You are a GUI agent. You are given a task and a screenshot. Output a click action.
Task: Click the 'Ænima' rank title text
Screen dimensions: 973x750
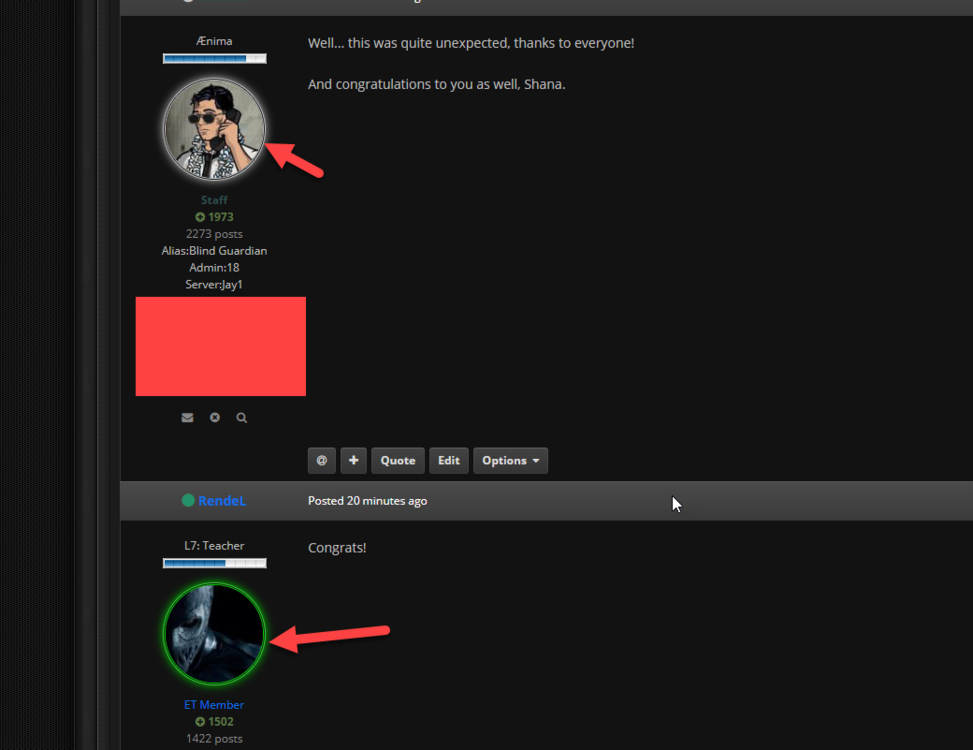pyautogui.click(x=214, y=41)
